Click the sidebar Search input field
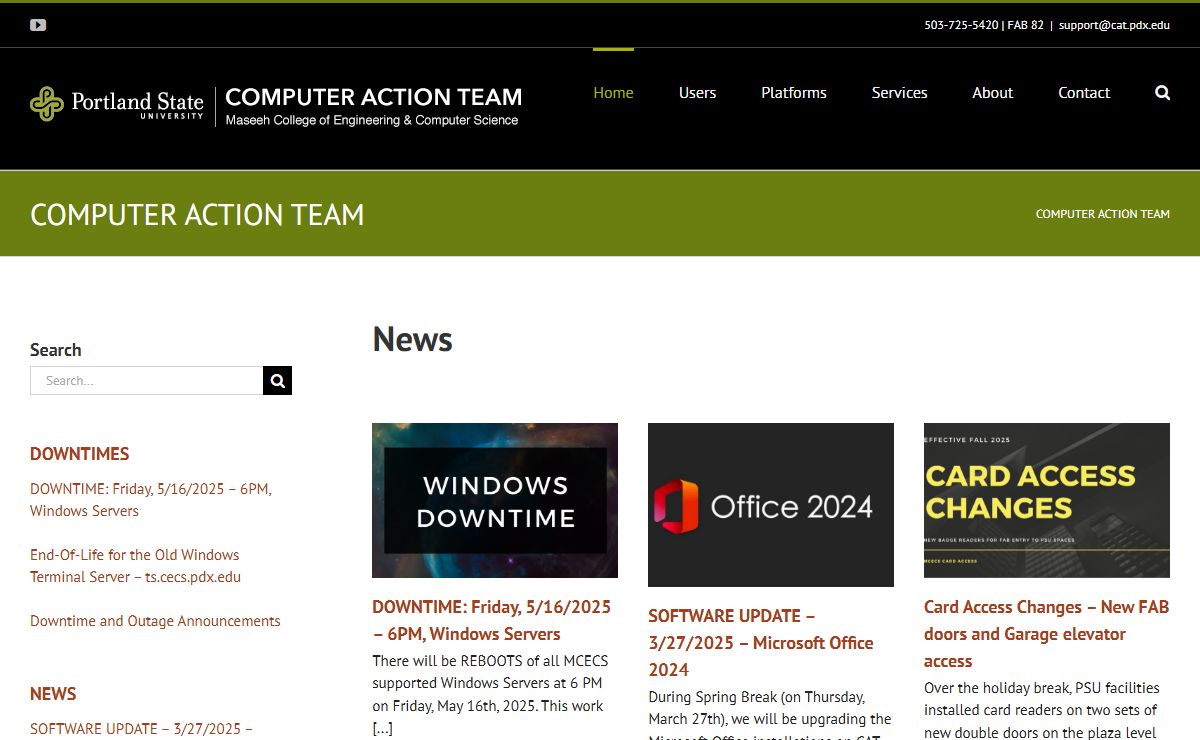This screenshot has width=1200, height=740. 147,381
